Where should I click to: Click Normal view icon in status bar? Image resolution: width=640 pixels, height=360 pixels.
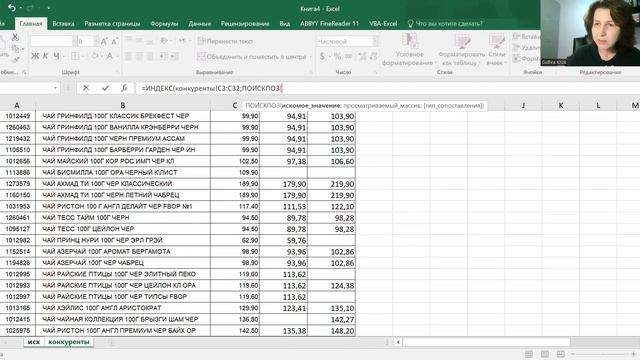pos(529,354)
